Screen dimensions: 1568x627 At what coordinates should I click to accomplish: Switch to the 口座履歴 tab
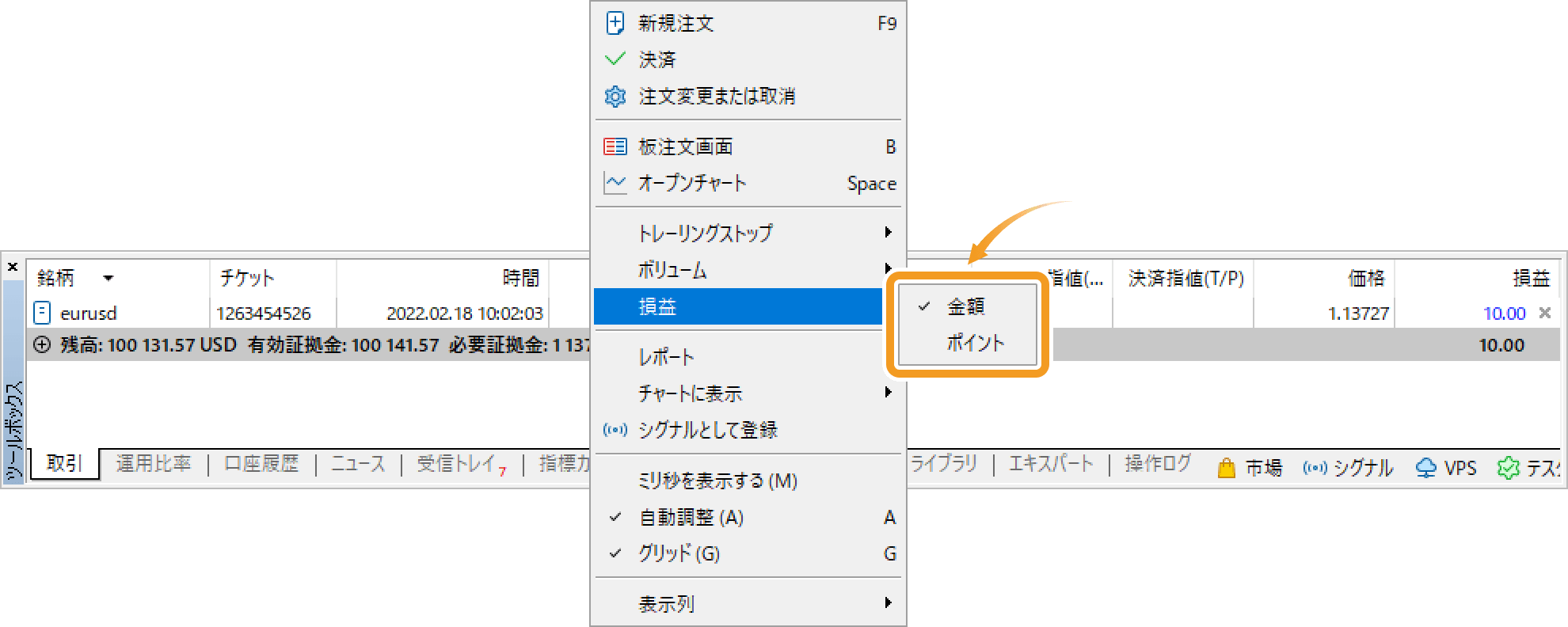(261, 464)
